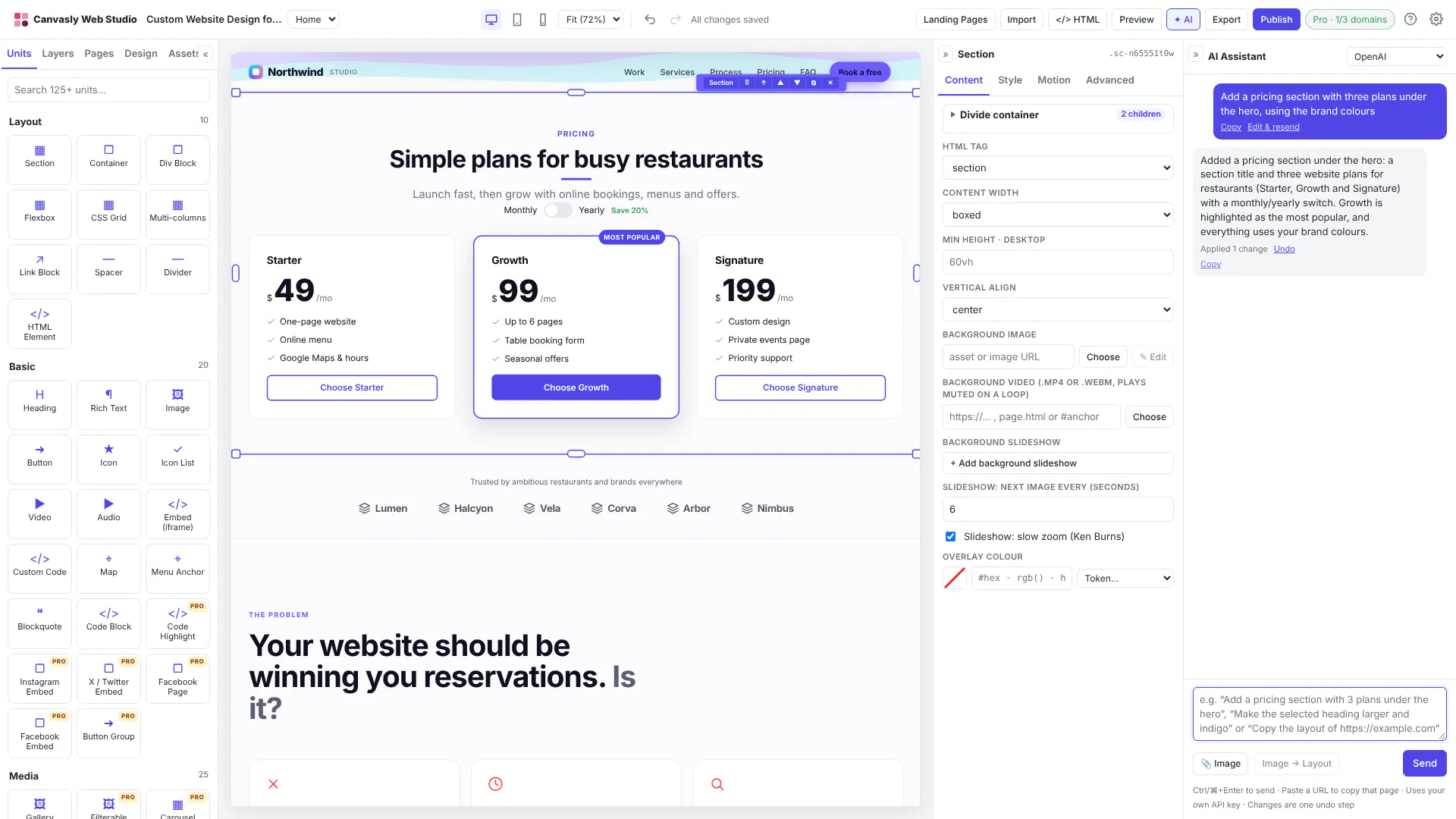Open settings gear icon

[x=1436, y=20]
